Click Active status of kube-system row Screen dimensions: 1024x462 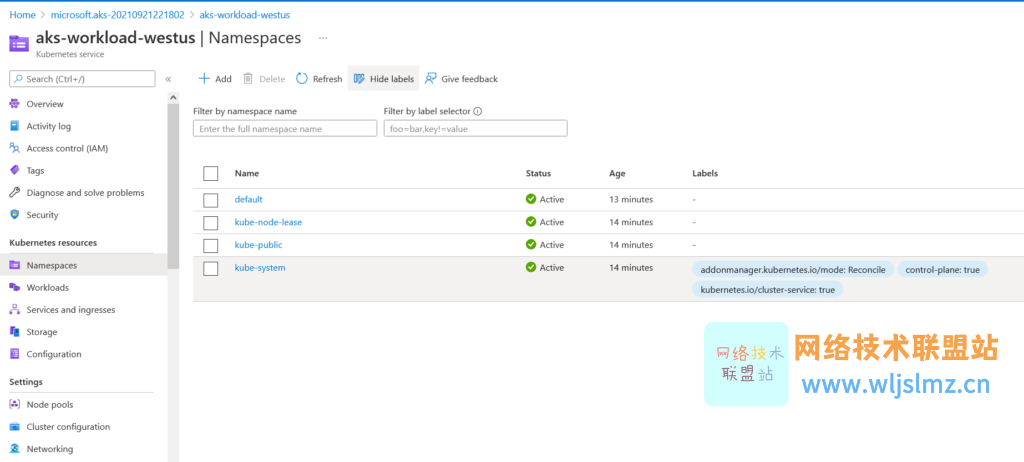coord(545,267)
